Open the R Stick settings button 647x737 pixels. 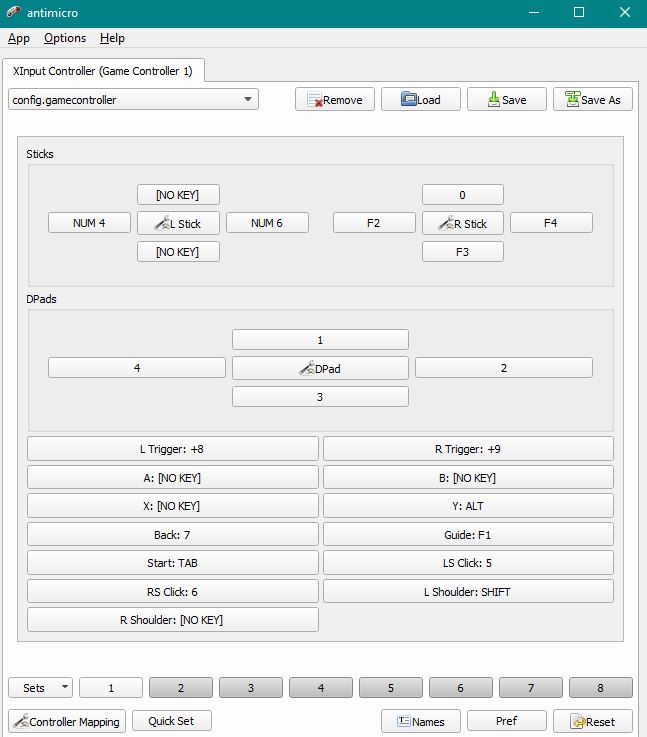(463, 223)
